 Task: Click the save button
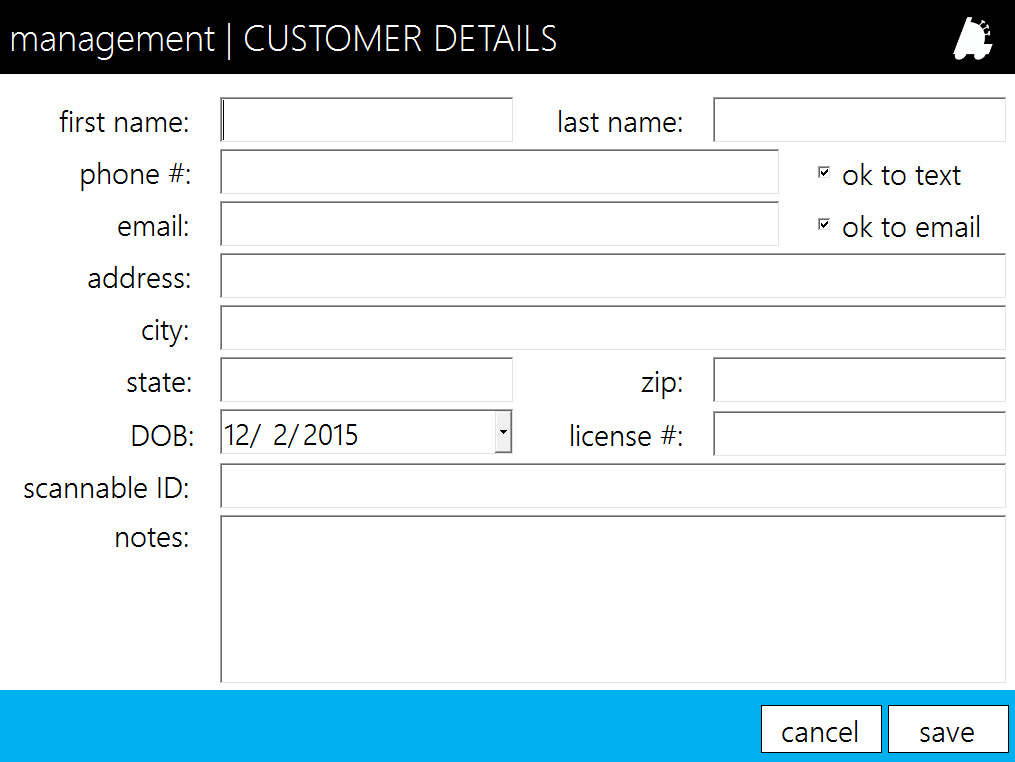(948, 729)
